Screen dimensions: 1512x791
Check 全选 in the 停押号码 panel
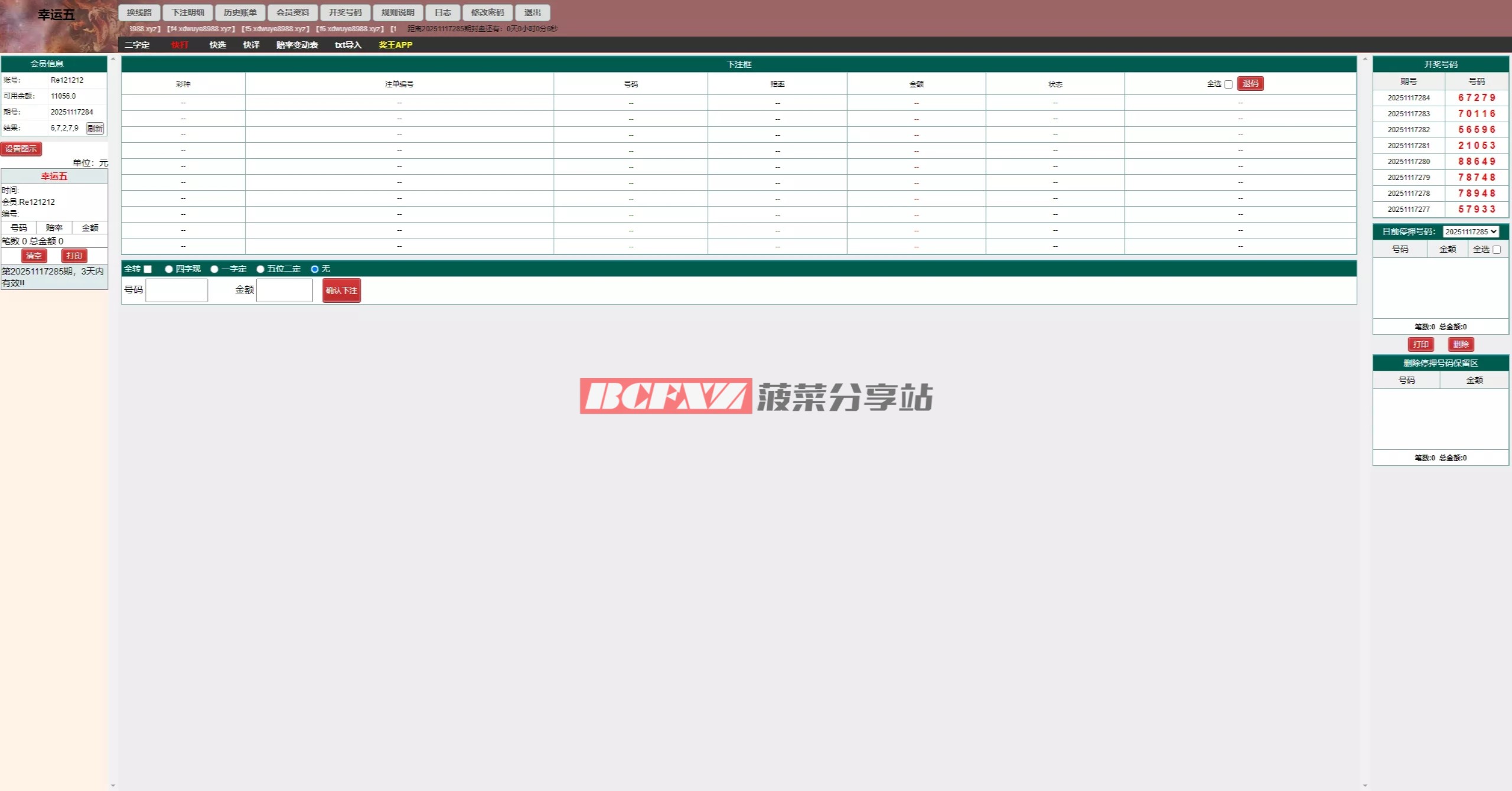tap(1497, 250)
